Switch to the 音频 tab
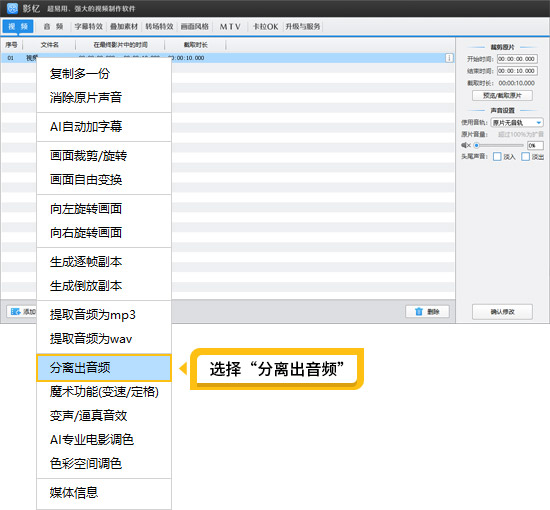 [54, 27]
